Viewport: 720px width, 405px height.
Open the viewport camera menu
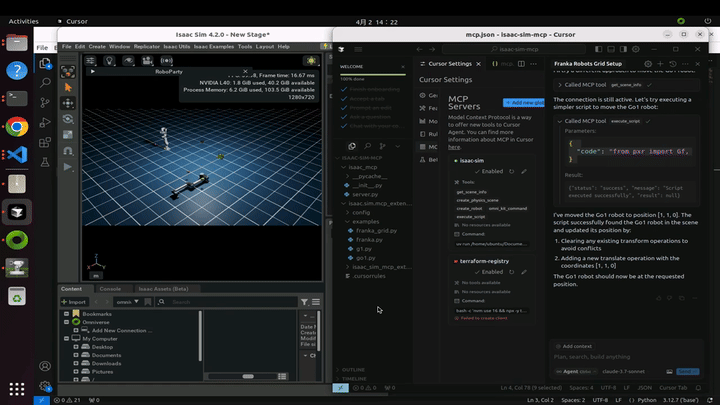[x=147, y=61]
